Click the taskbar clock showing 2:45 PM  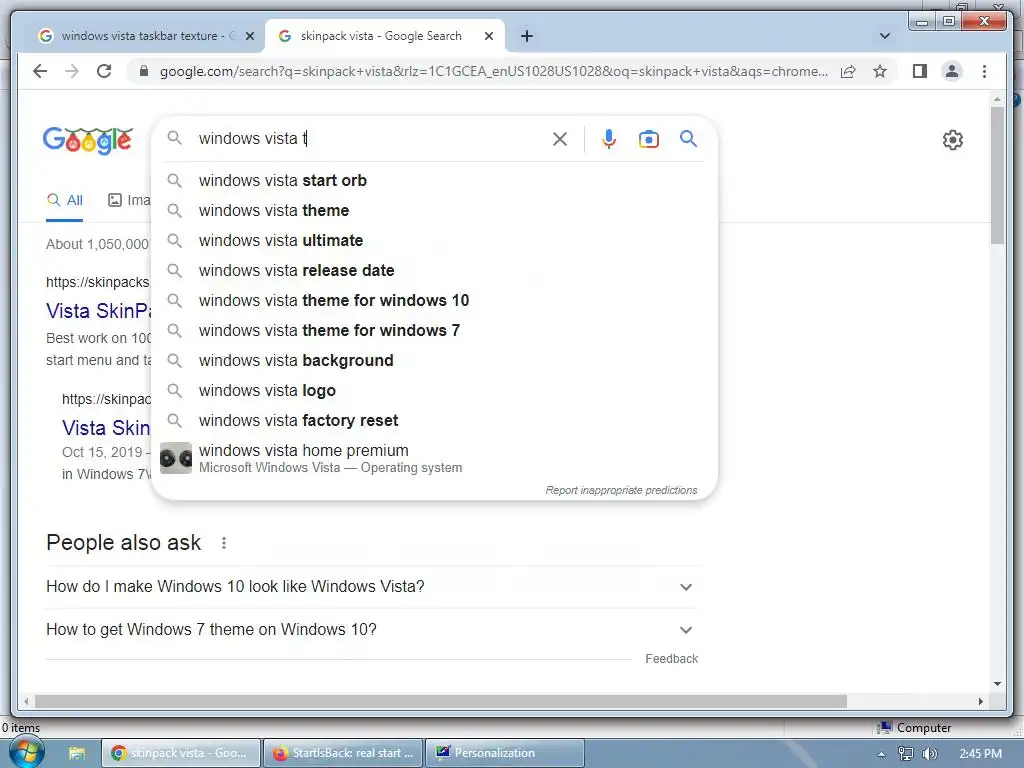click(980, 754)
